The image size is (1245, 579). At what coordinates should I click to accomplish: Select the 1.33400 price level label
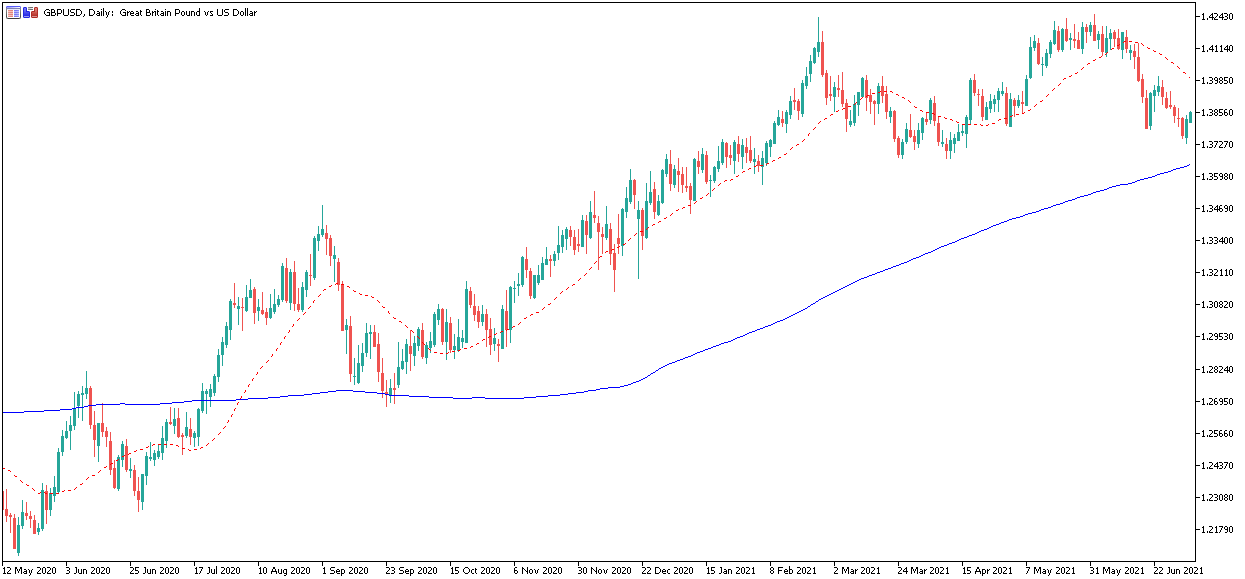pyautogui.click(x=1217, y=240)
